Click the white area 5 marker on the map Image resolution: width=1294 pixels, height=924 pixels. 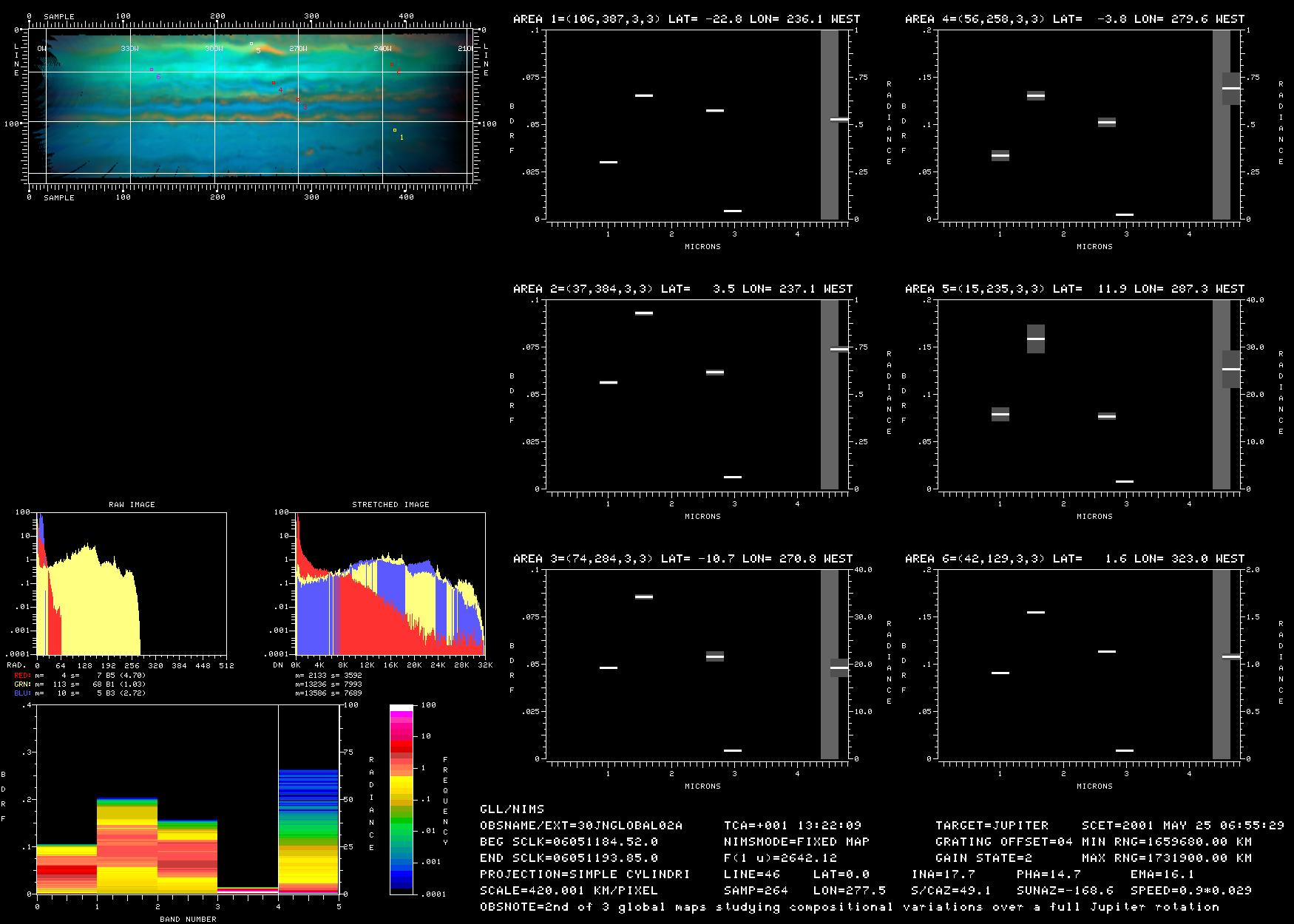(251, 44)
